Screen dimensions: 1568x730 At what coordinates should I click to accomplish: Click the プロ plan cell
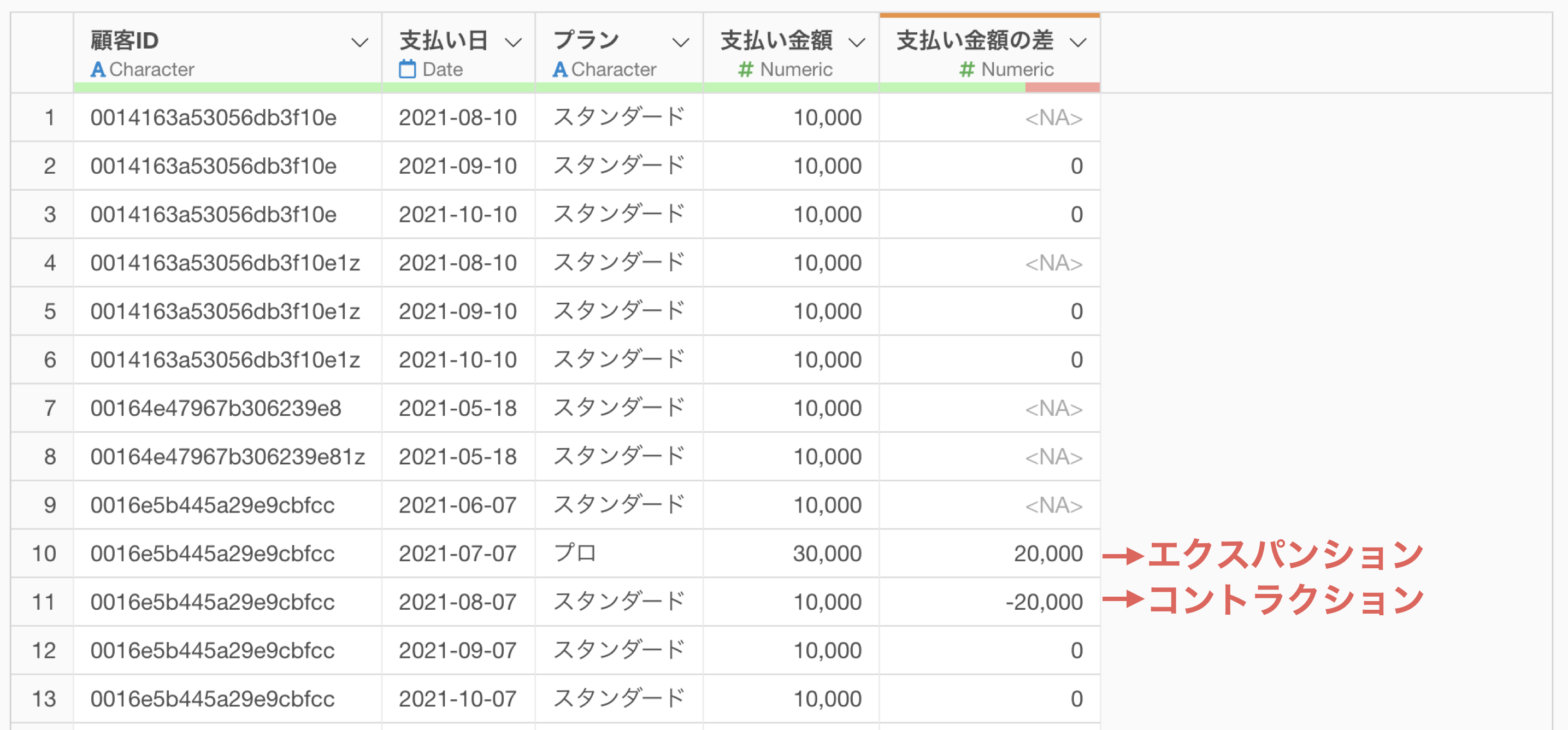click(575, 554)
